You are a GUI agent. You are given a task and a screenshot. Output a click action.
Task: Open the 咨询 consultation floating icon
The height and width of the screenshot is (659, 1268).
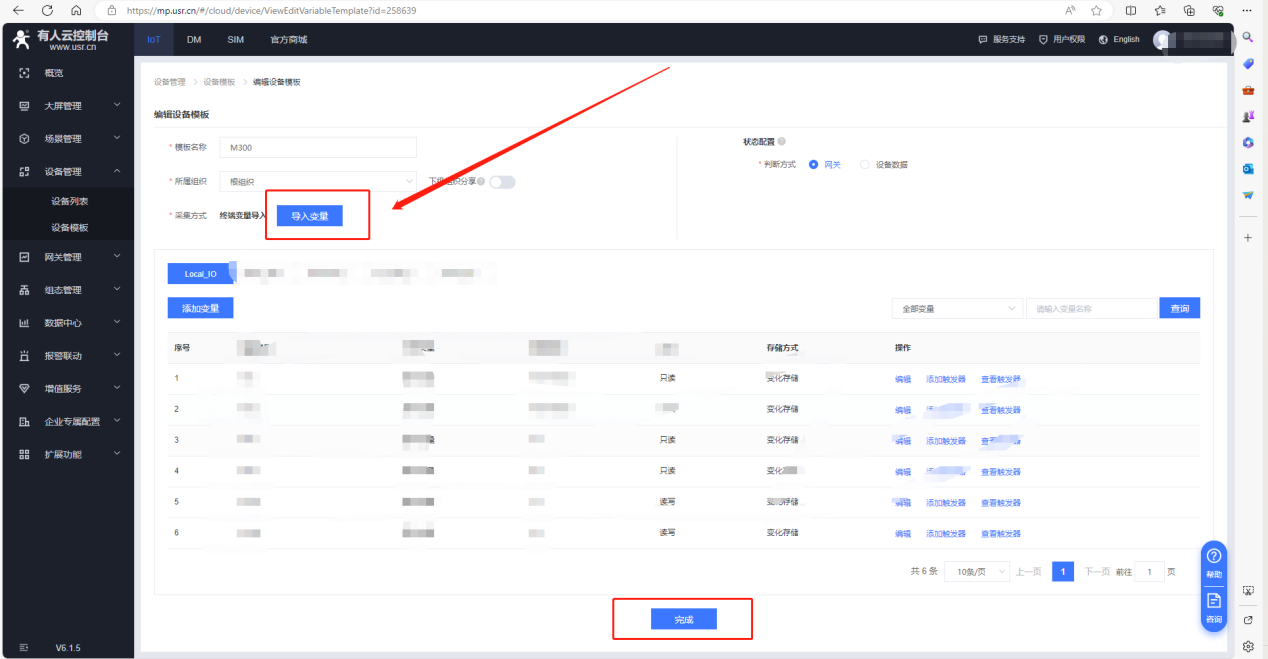(1214, 606)
